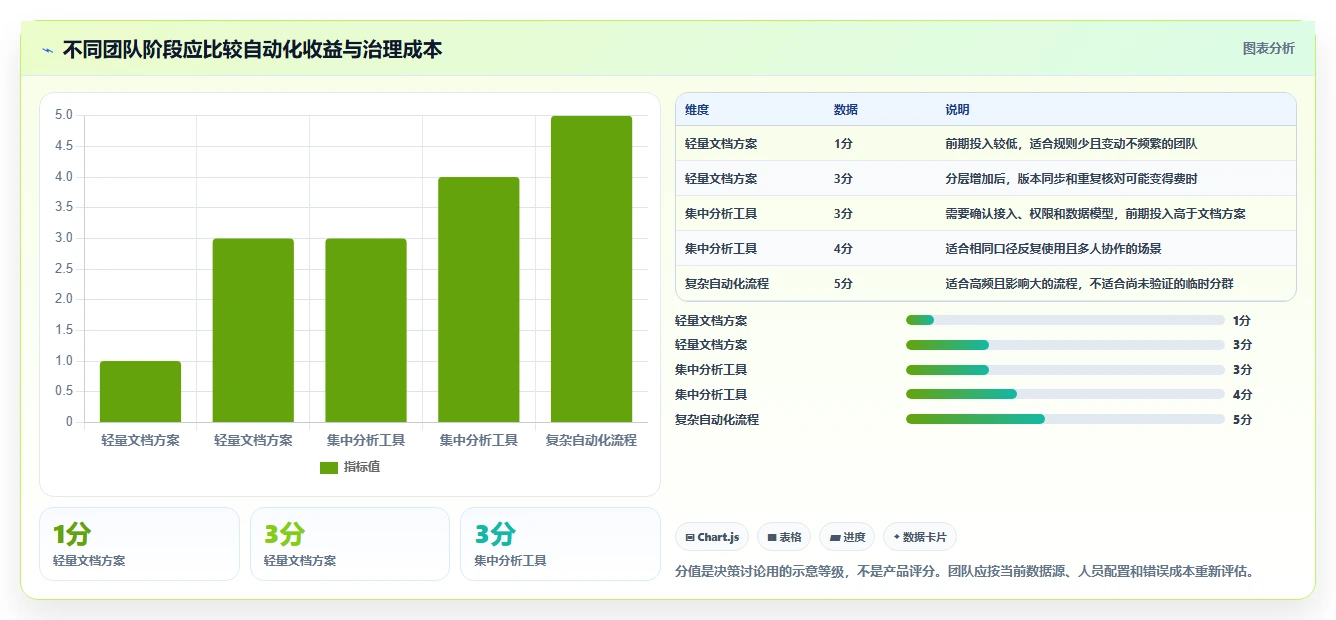Click the 维度 column header
The image size is (1336, 620).
[x=697, y=110]
